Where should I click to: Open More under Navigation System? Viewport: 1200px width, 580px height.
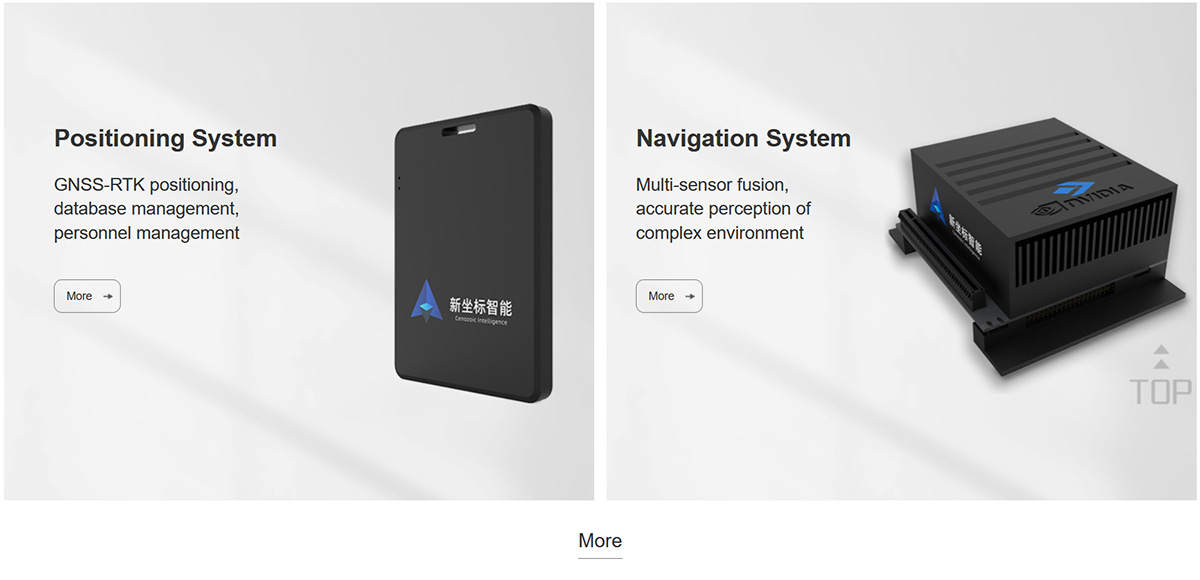point(669,296)
